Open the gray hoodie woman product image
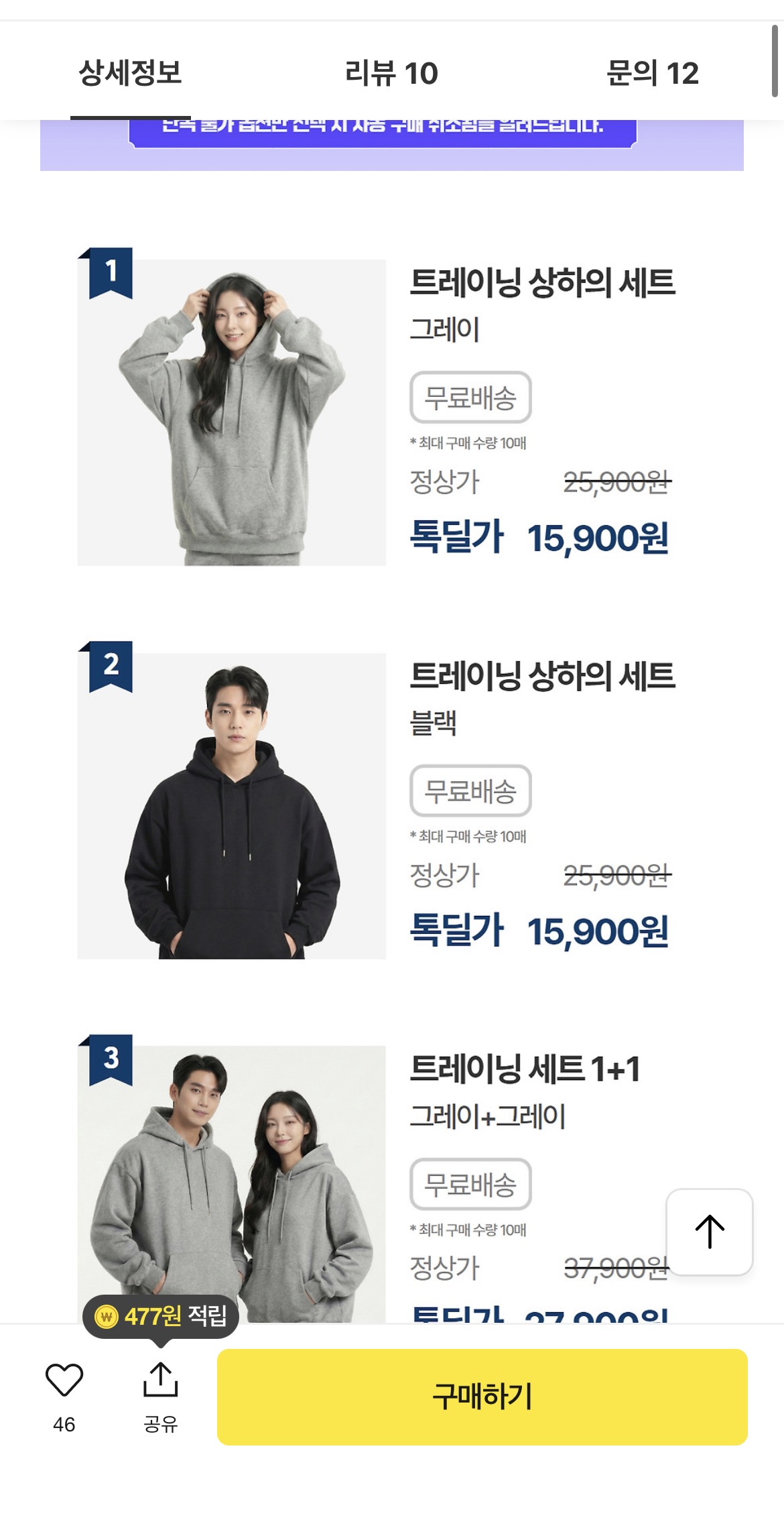784x1536 pixels. [x=232, y=412]
